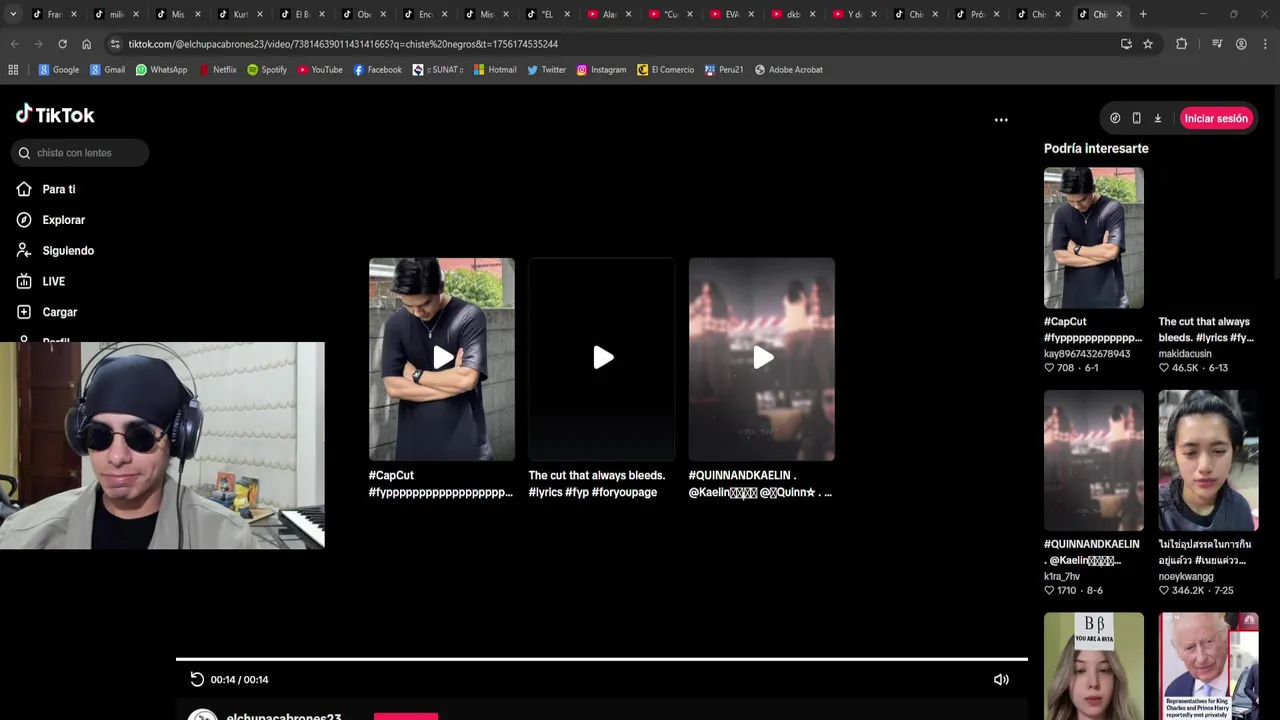This screenshot has height=720, width=1280.
Task: Bookmark this page with star icon
Action: (1148, 44)
